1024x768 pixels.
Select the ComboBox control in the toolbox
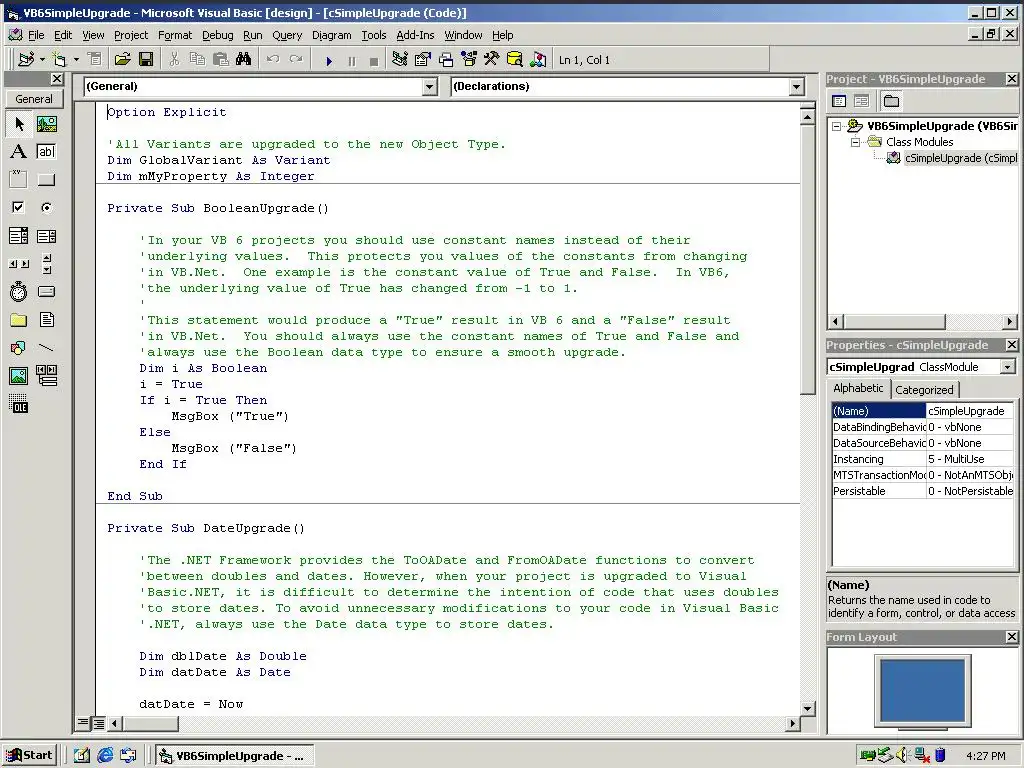pos(19,236)
